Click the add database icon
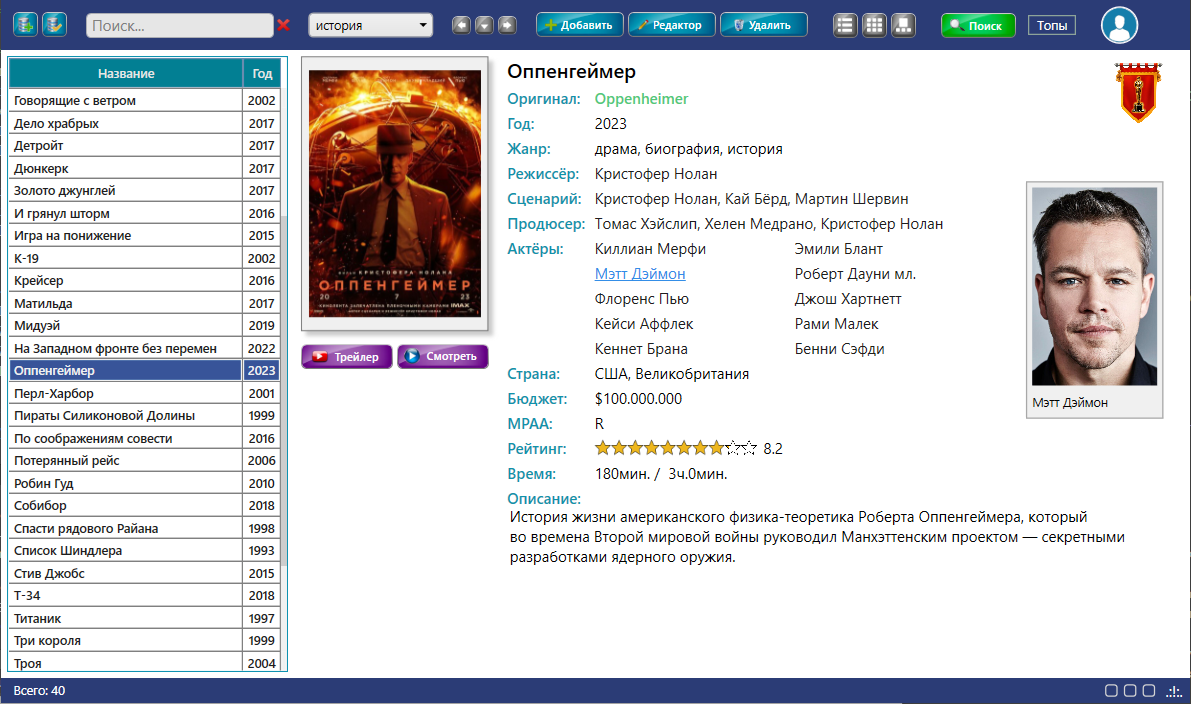The image size is (1191, 704). [25, 25]
